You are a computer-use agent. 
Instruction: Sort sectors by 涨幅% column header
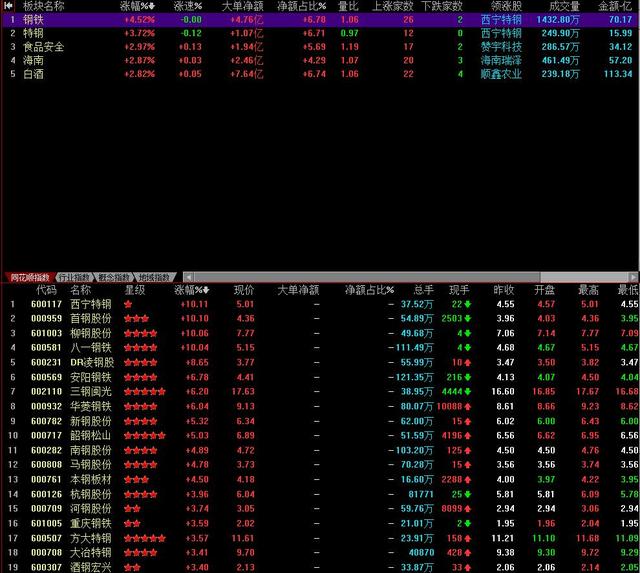[138, 6]
